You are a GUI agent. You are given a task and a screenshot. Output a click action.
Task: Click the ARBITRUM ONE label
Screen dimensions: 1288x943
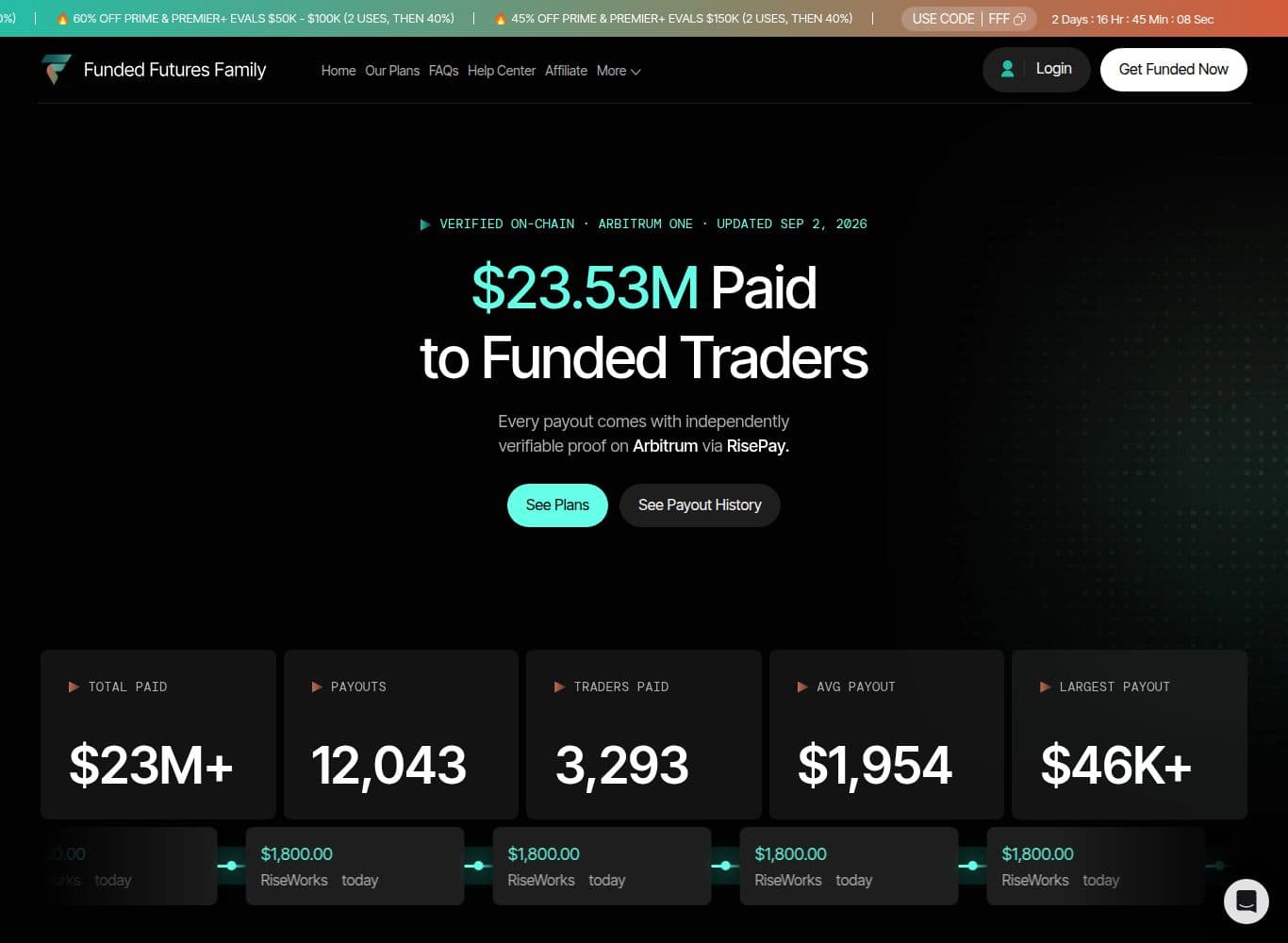645,224
